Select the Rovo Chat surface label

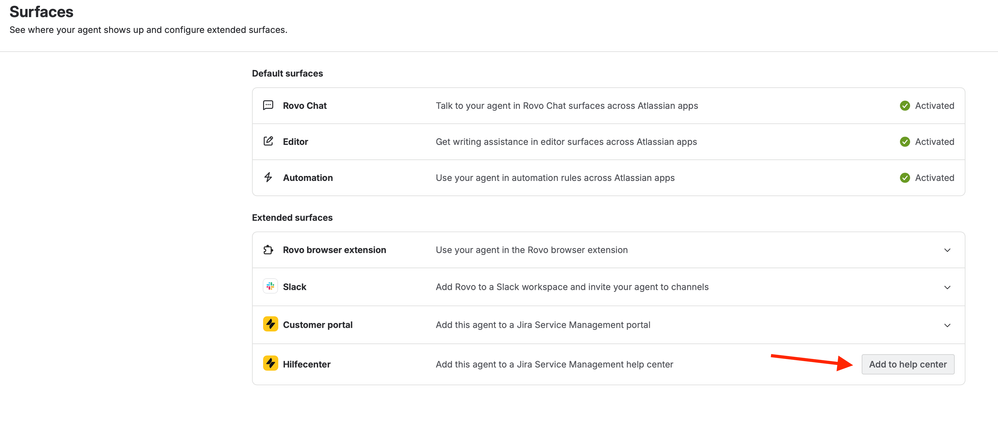point(305,105)
